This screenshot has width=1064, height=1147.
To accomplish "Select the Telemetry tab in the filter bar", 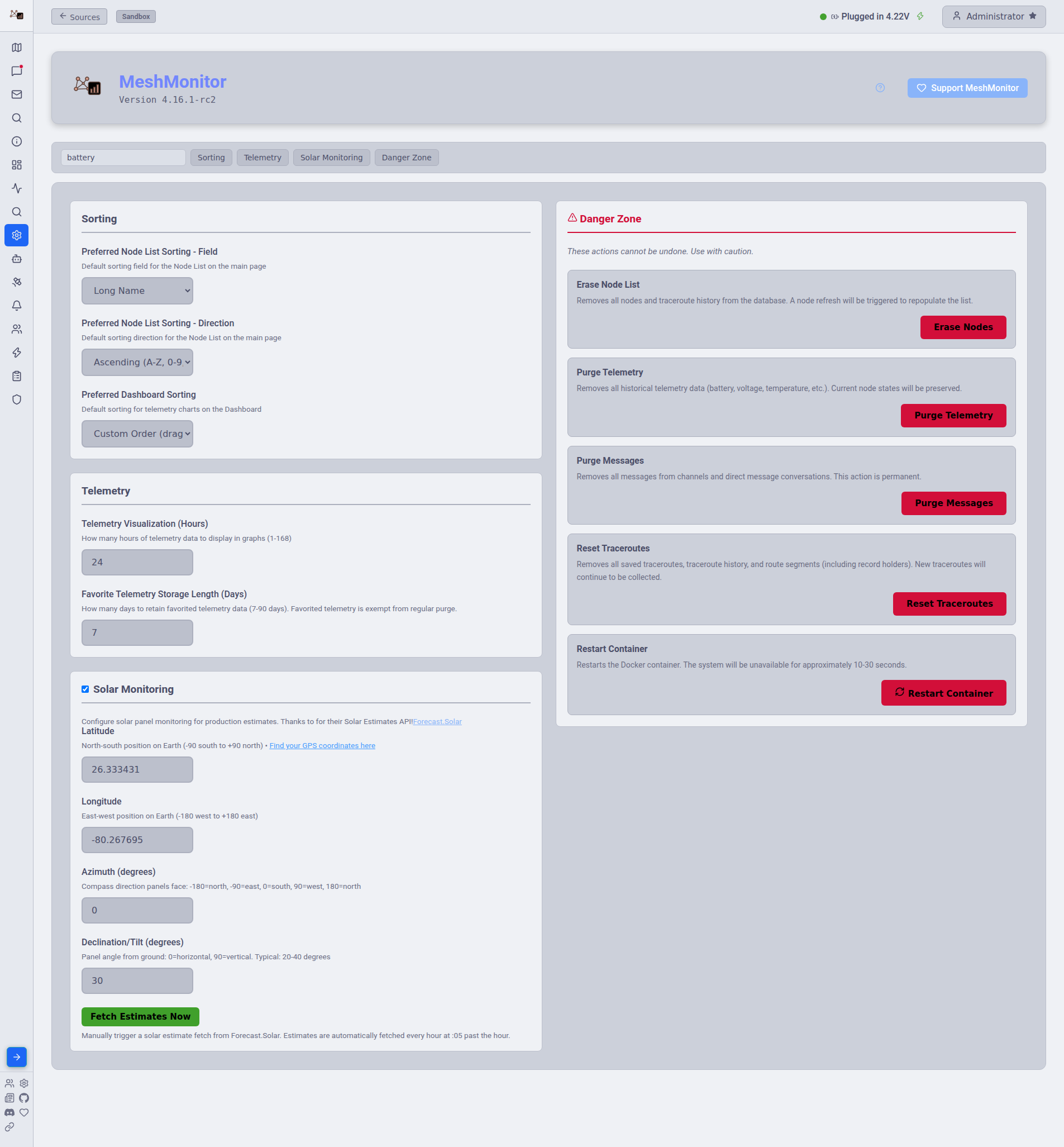I will [x=263, y=158].
